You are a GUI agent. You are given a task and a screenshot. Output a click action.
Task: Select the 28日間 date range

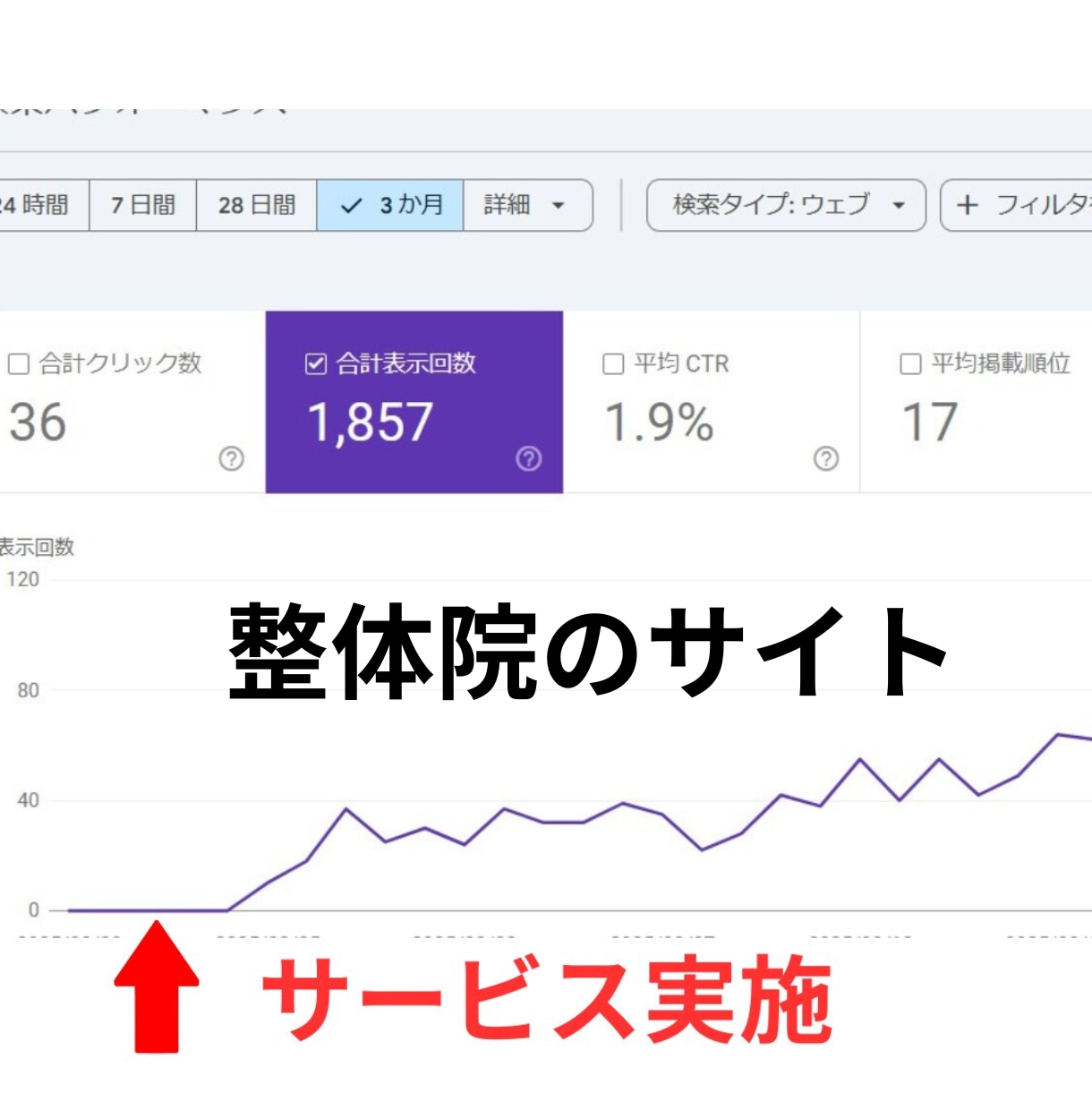point(257,205)
